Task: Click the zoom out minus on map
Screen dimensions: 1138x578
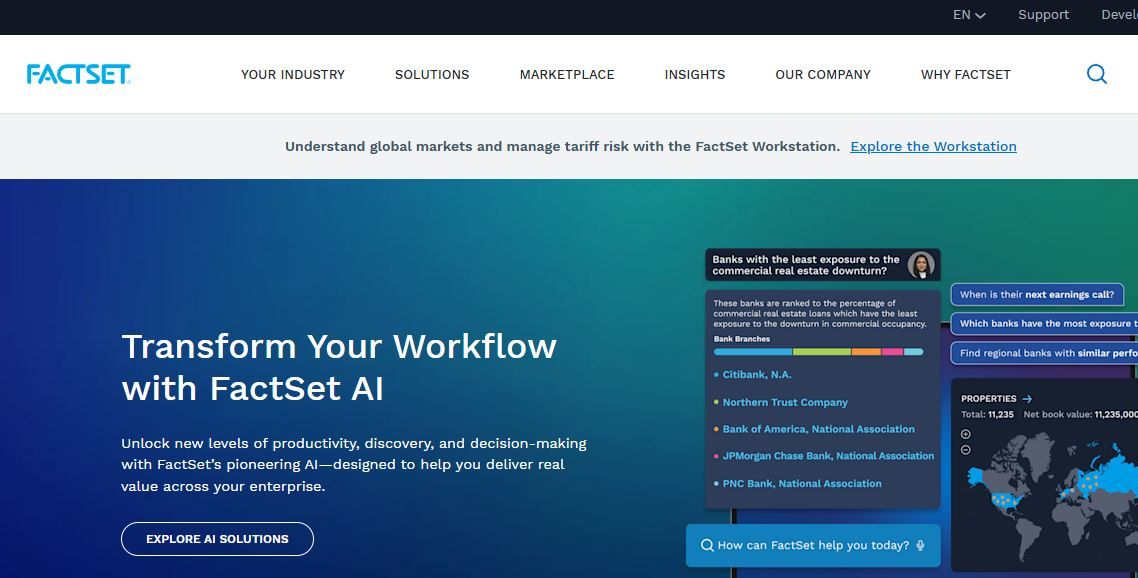Action: tap(965, 449)
